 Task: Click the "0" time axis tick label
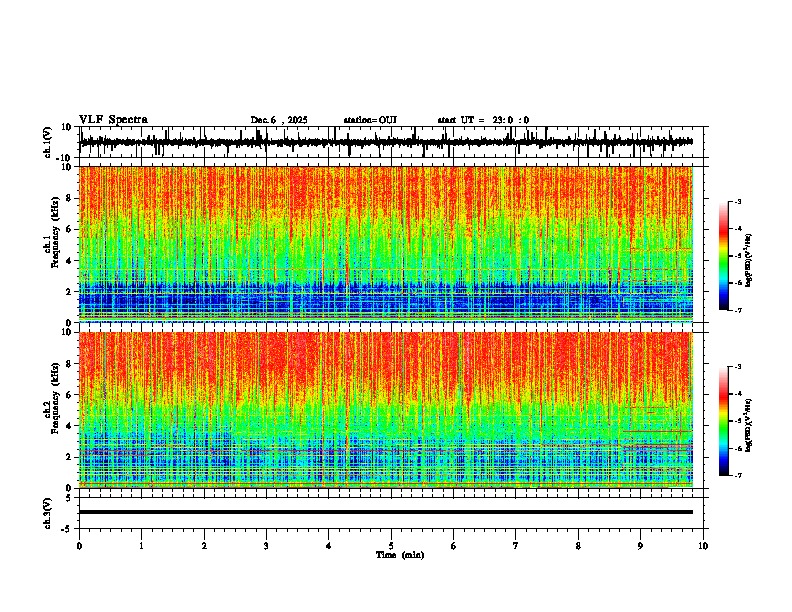point(79,546)
